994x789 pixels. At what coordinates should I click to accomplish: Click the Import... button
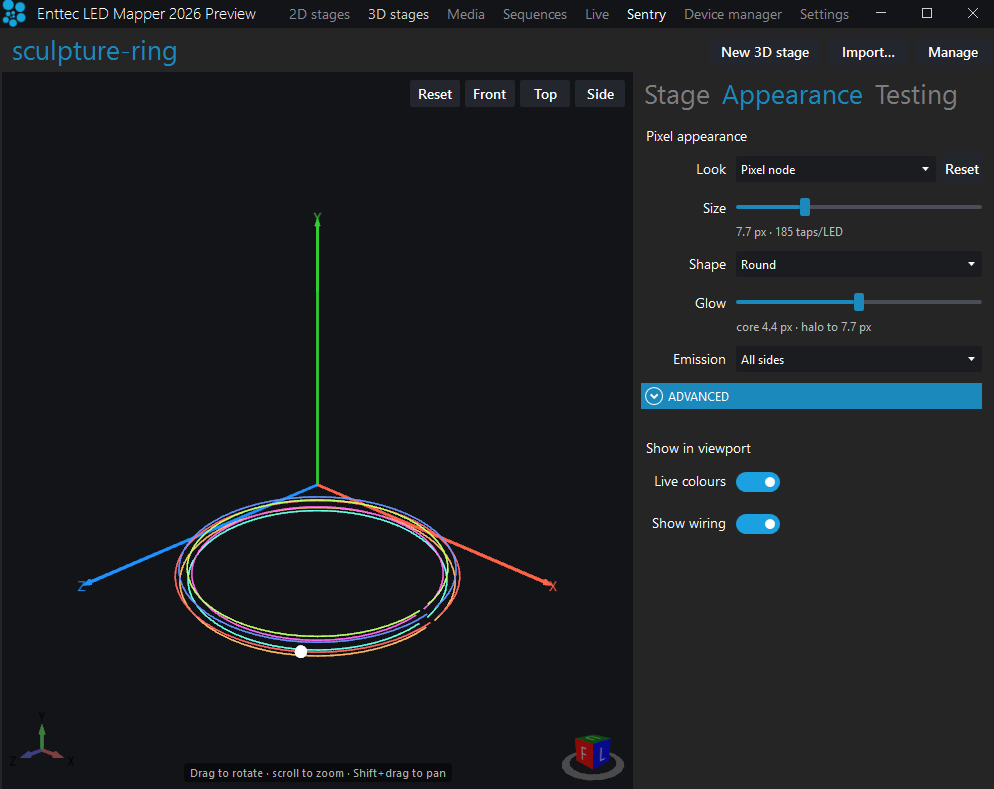point(868,53)
